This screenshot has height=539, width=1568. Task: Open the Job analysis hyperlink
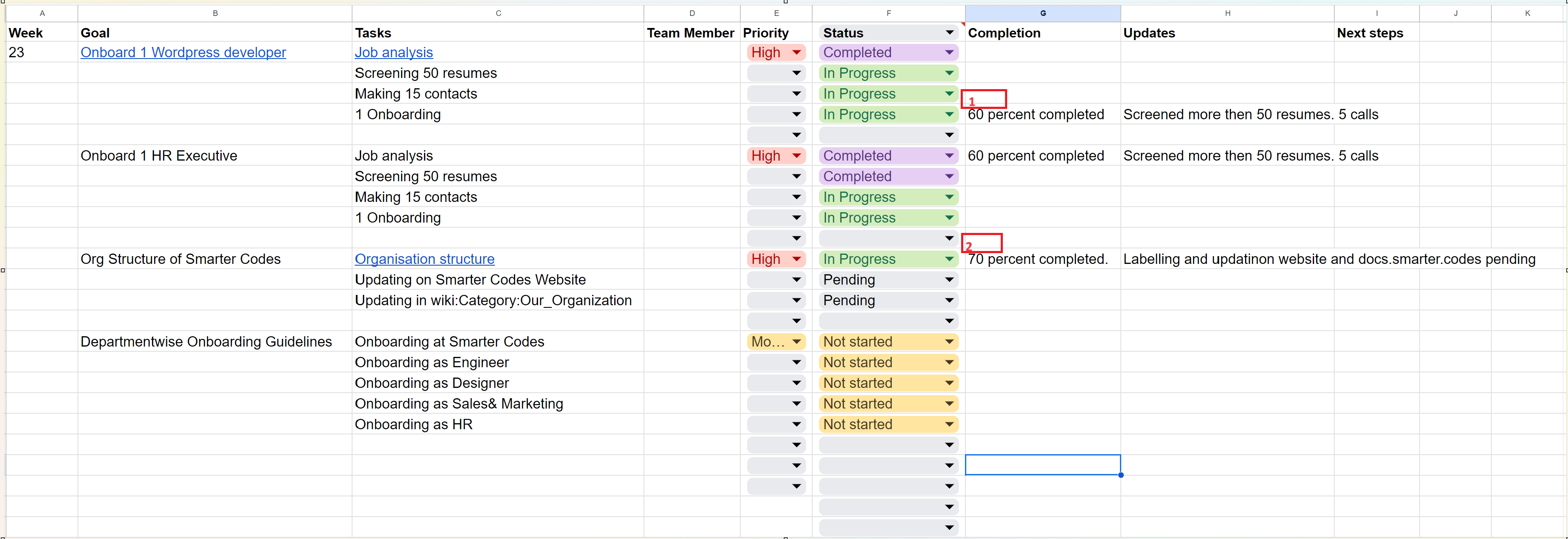pos(394,53)
